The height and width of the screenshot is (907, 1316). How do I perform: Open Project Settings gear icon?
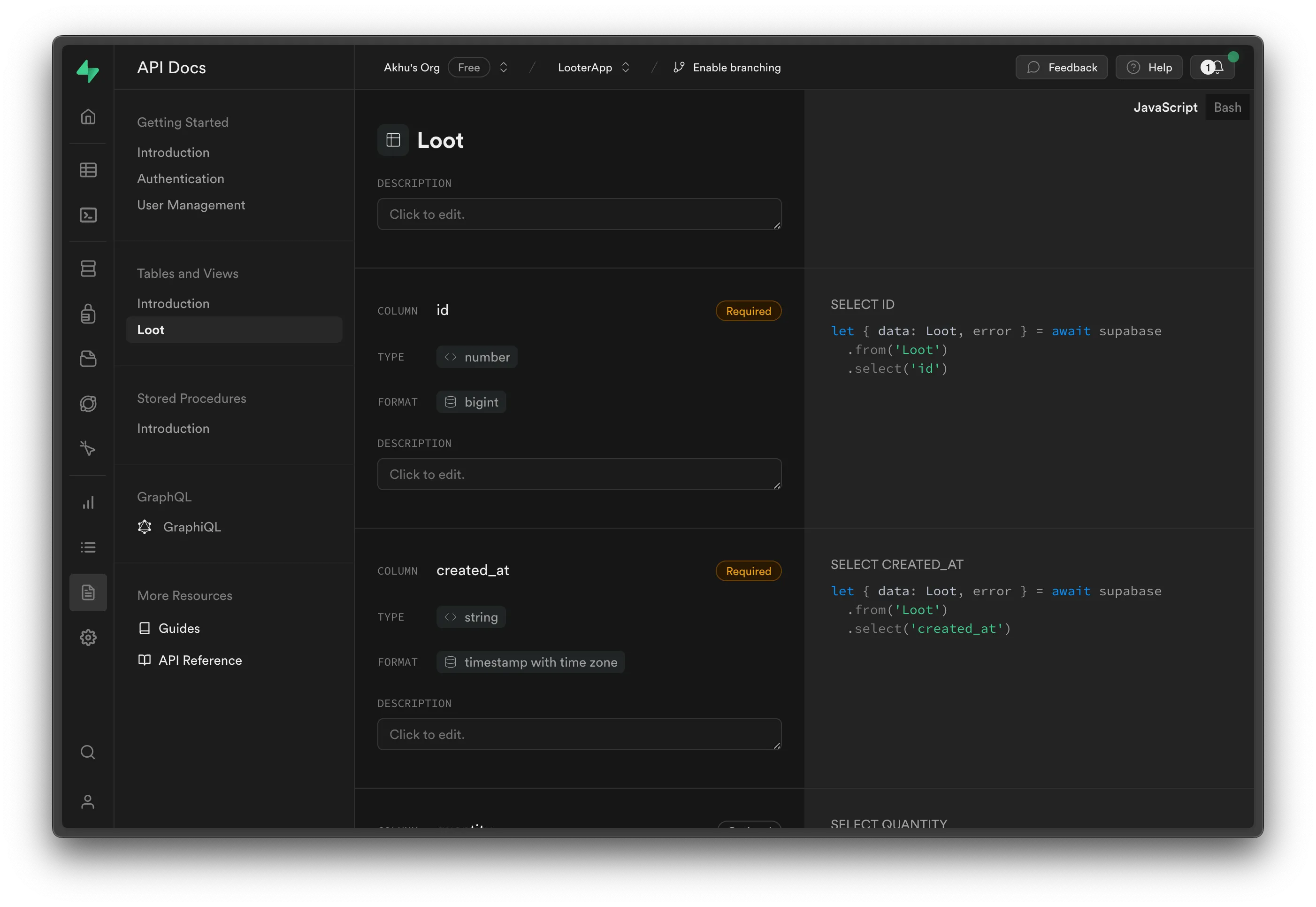pos(88,637)
